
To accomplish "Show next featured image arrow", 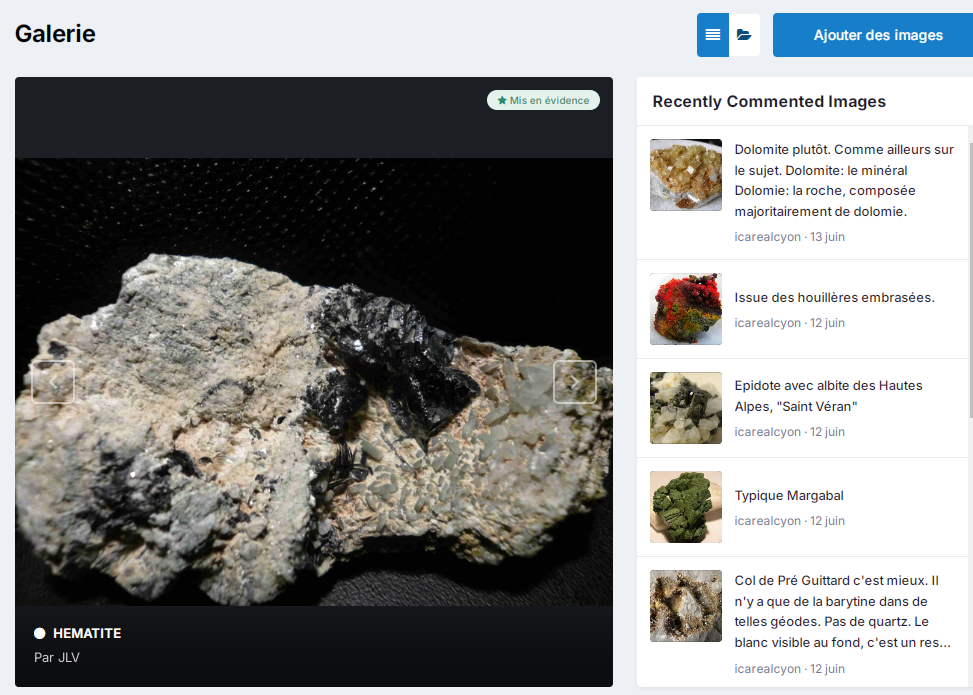I will (575, 382).
